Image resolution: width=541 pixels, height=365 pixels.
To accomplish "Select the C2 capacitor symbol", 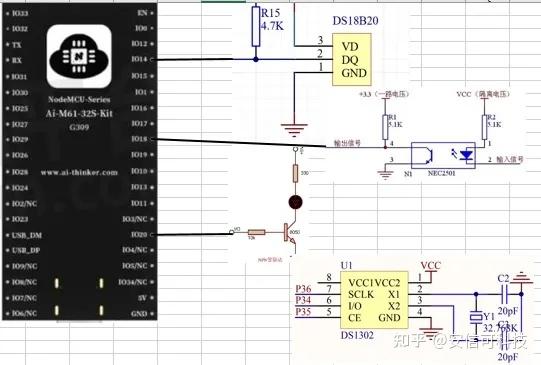I will coord(505,294).
